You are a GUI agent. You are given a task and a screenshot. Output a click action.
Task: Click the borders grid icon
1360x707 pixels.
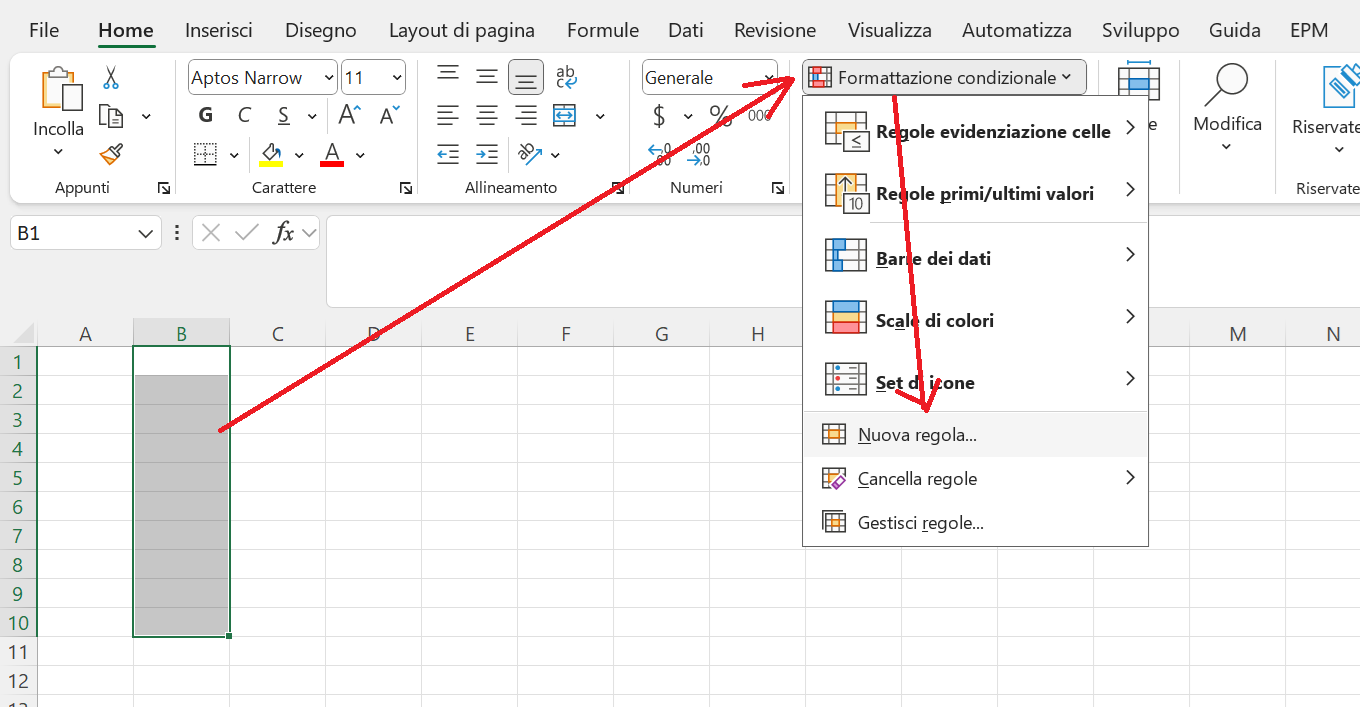coord(206,155)
